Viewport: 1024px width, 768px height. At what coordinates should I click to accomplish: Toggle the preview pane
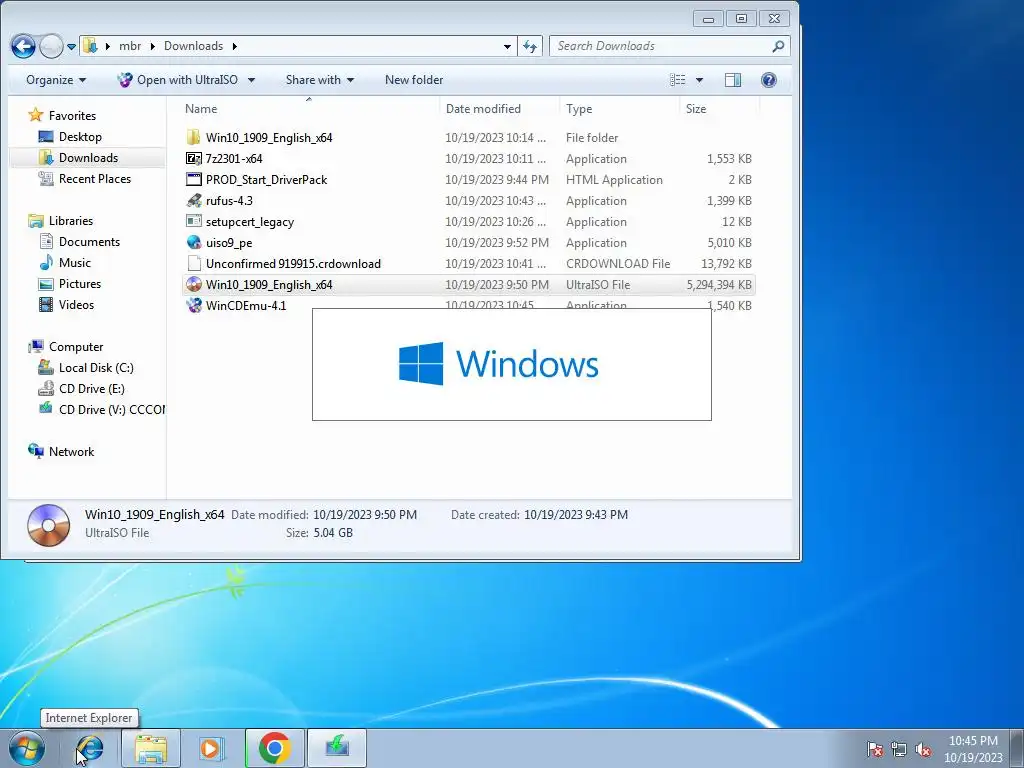click(733, 80)
